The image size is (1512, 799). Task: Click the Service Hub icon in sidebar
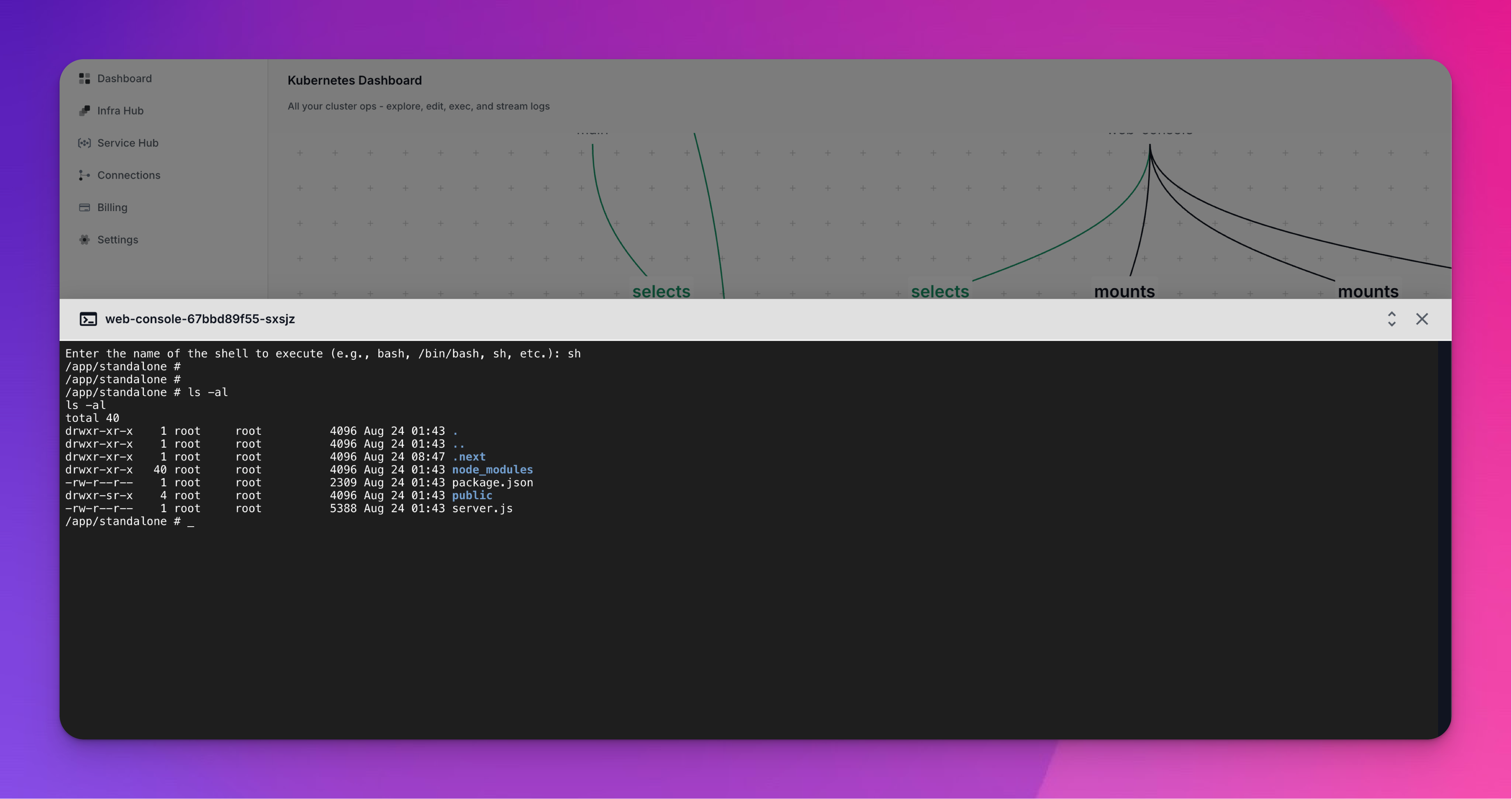(85, 143)
